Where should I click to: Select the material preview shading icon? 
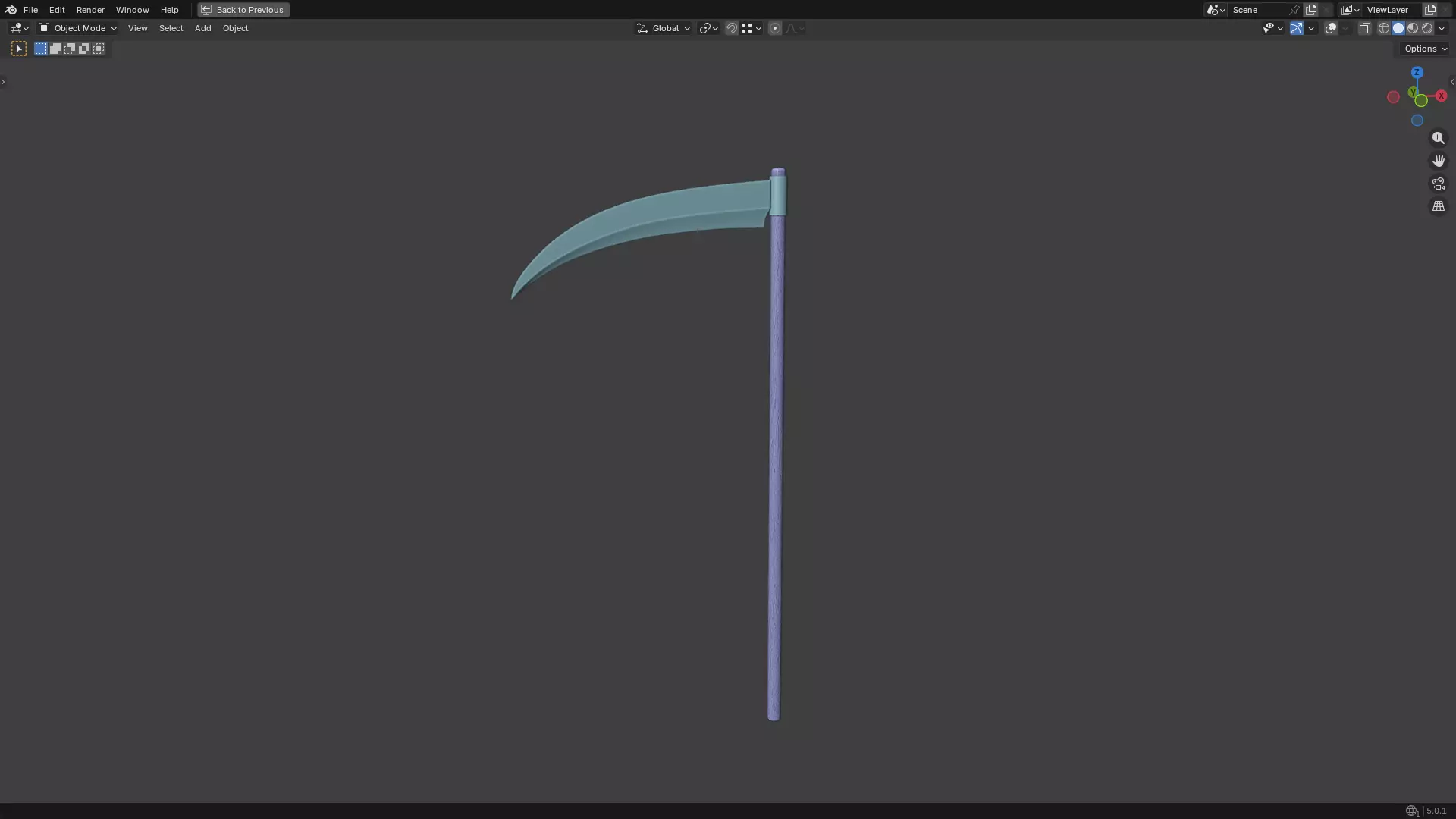point(1412,28)
